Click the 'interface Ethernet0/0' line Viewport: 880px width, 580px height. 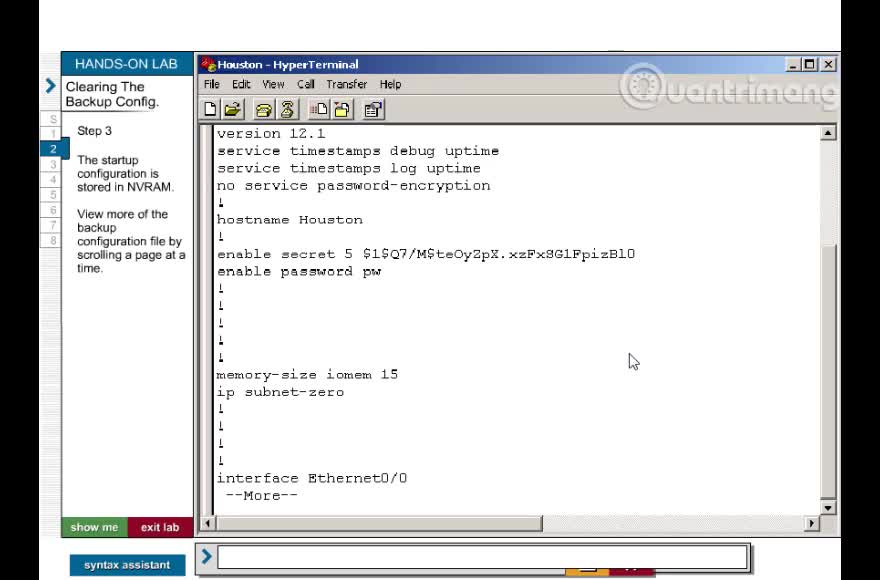[x=312, y=478]
